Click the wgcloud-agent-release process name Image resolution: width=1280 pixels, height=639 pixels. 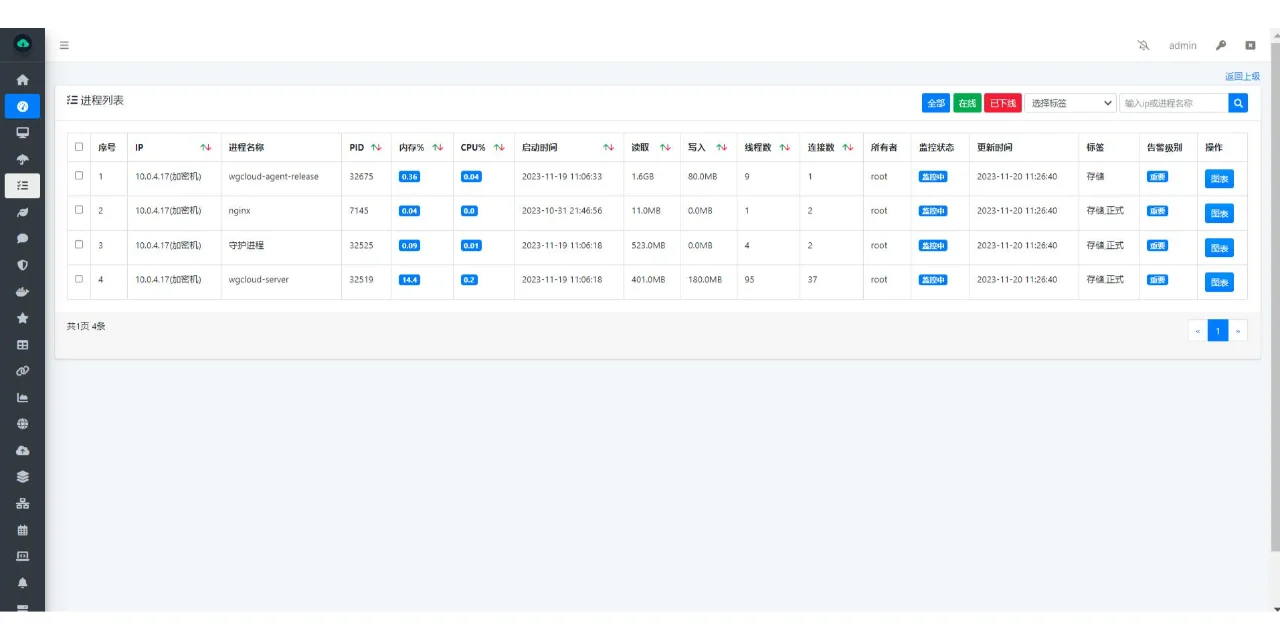pos(273,176)
